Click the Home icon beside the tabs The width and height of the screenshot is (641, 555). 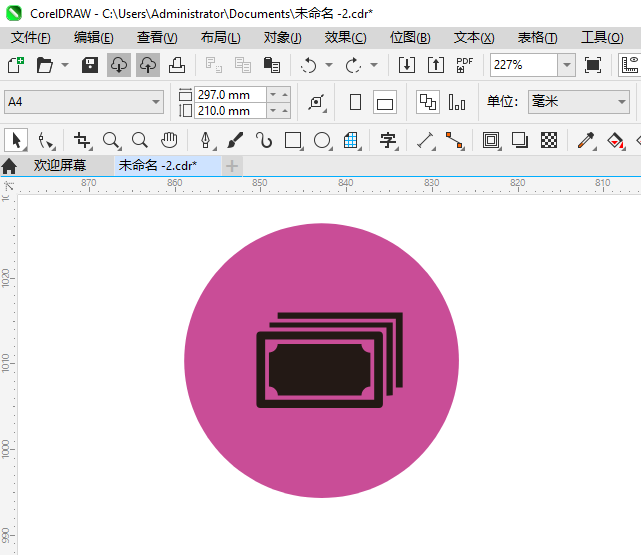coord(9,166)
